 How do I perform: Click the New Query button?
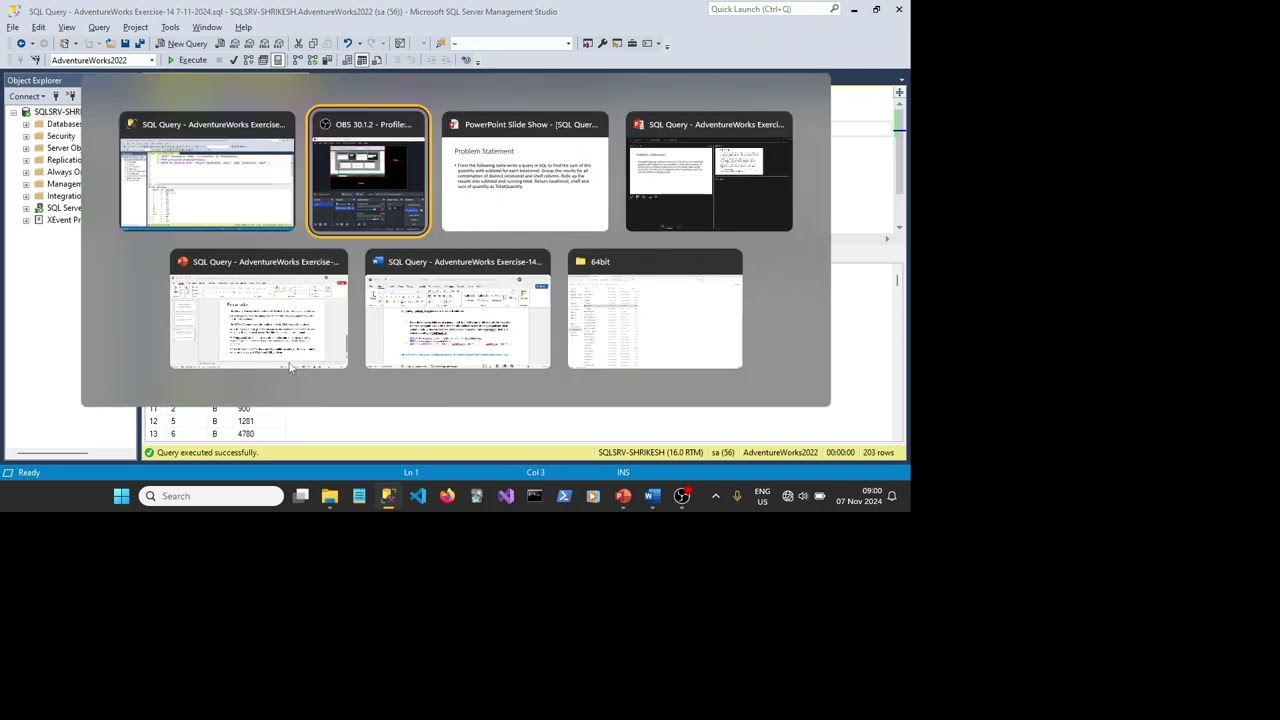click(x=181, y=44)
